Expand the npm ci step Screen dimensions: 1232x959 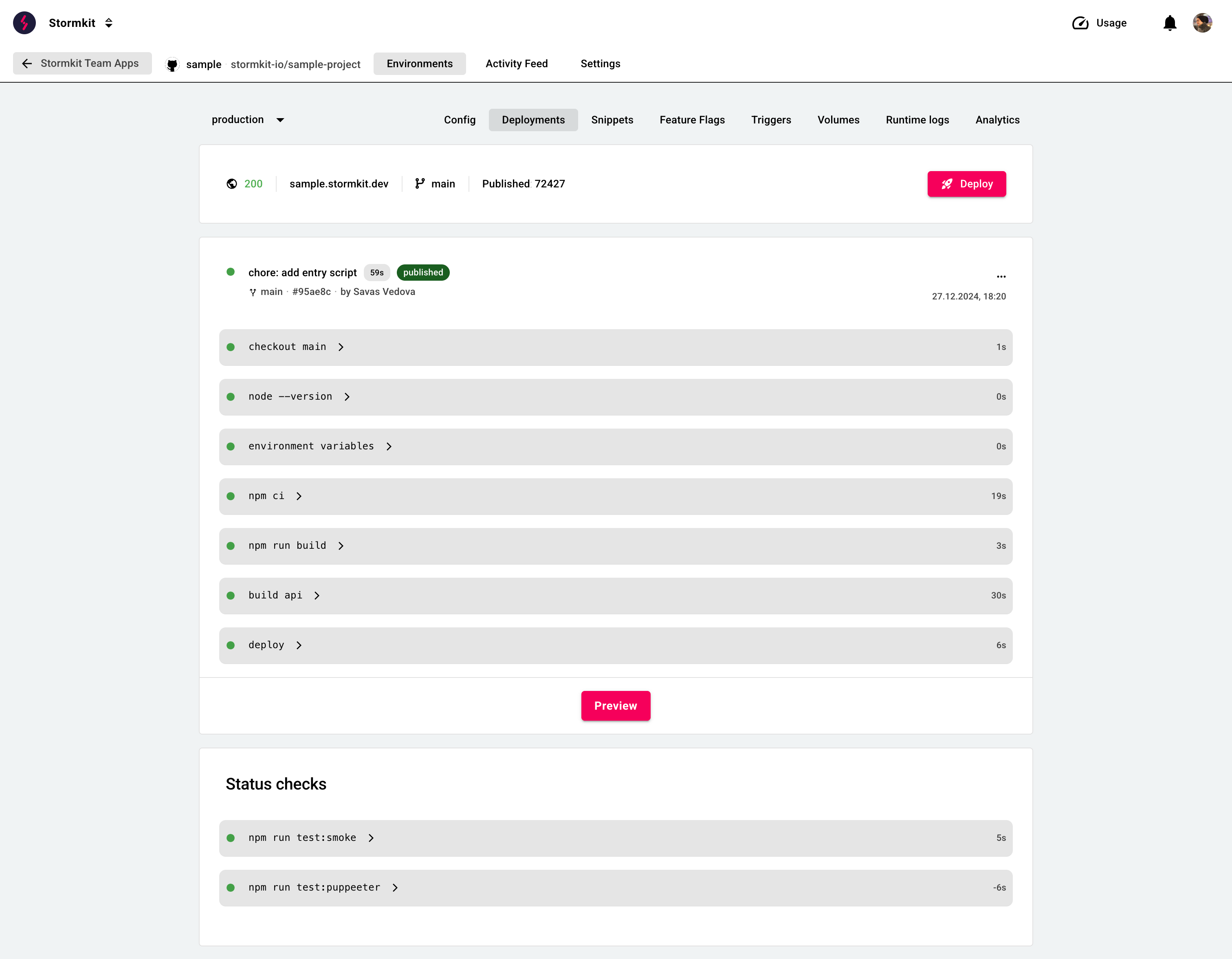coord(616,497)
